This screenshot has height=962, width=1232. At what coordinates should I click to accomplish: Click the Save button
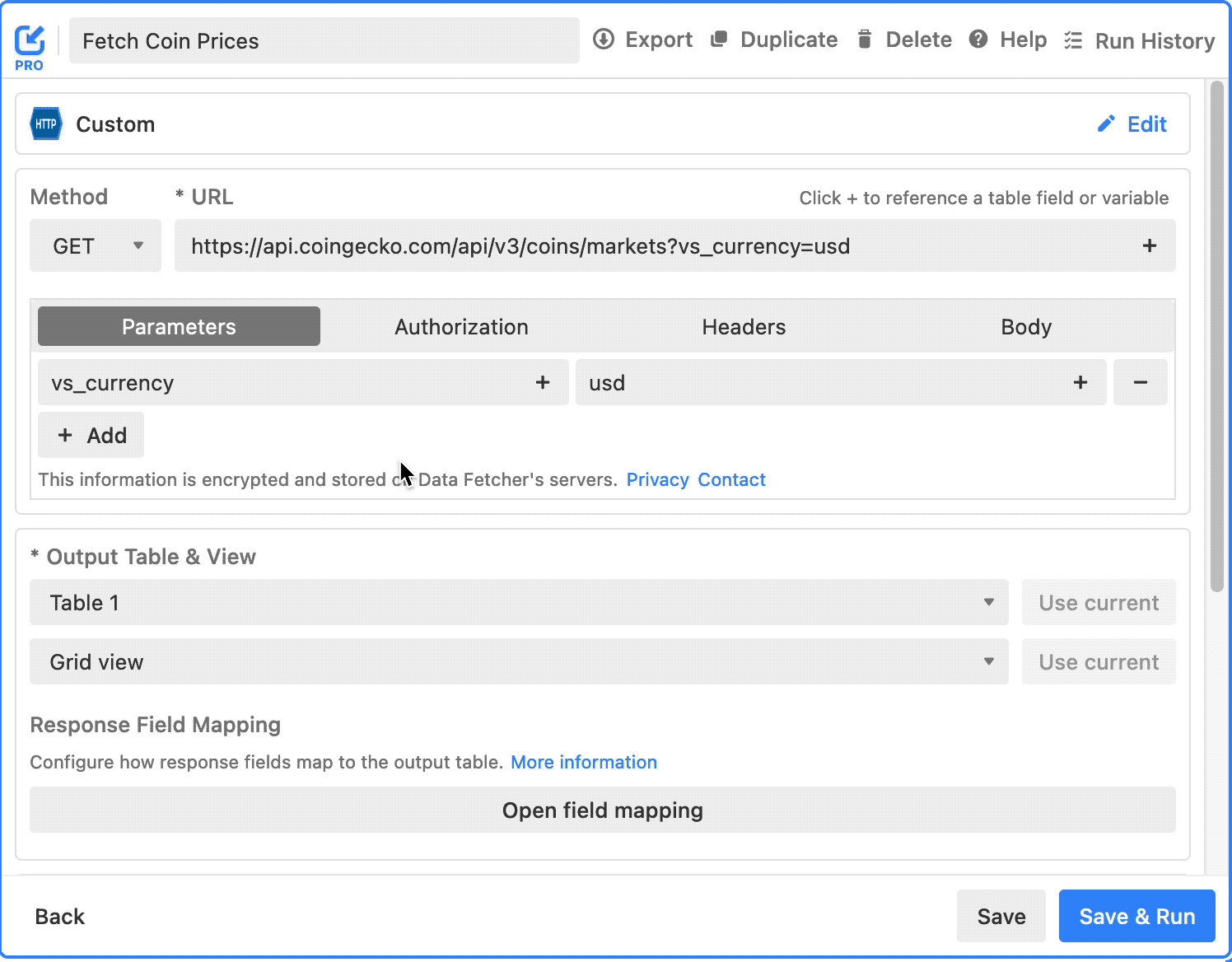point(1001,916)
